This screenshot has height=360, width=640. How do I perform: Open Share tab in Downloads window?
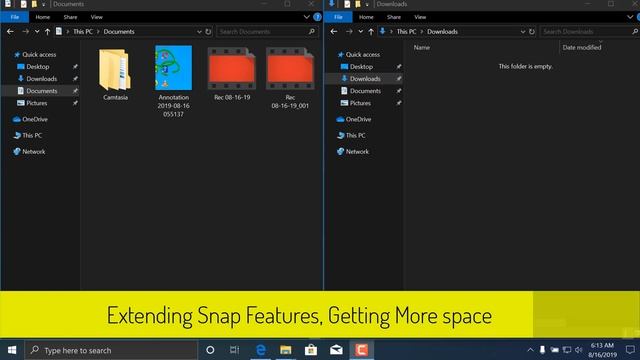[394, 17]
